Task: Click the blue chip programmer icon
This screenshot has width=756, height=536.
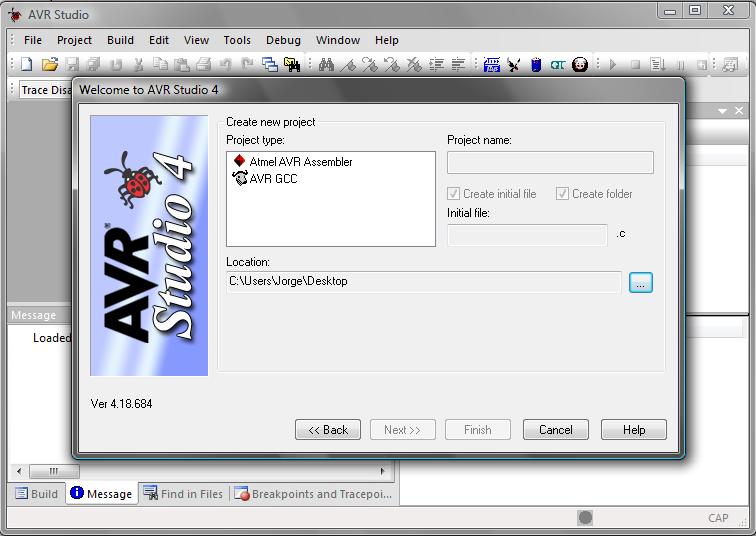Action: 492,65
